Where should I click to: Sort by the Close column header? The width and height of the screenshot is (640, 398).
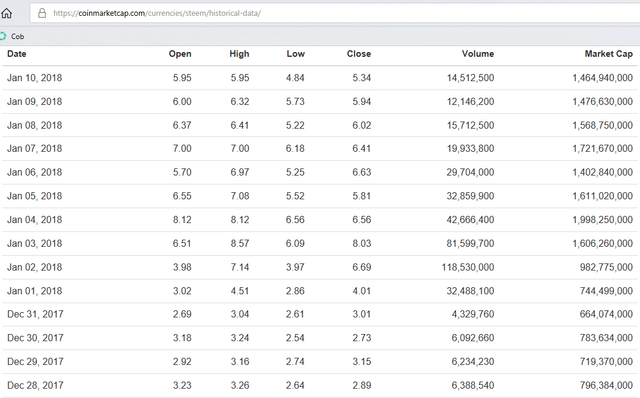[359, 54]
